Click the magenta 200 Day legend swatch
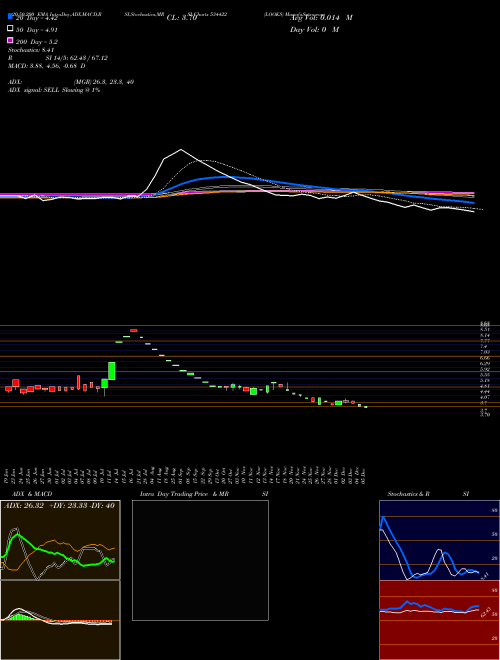The image size is (500, 660). coord(11,40)
